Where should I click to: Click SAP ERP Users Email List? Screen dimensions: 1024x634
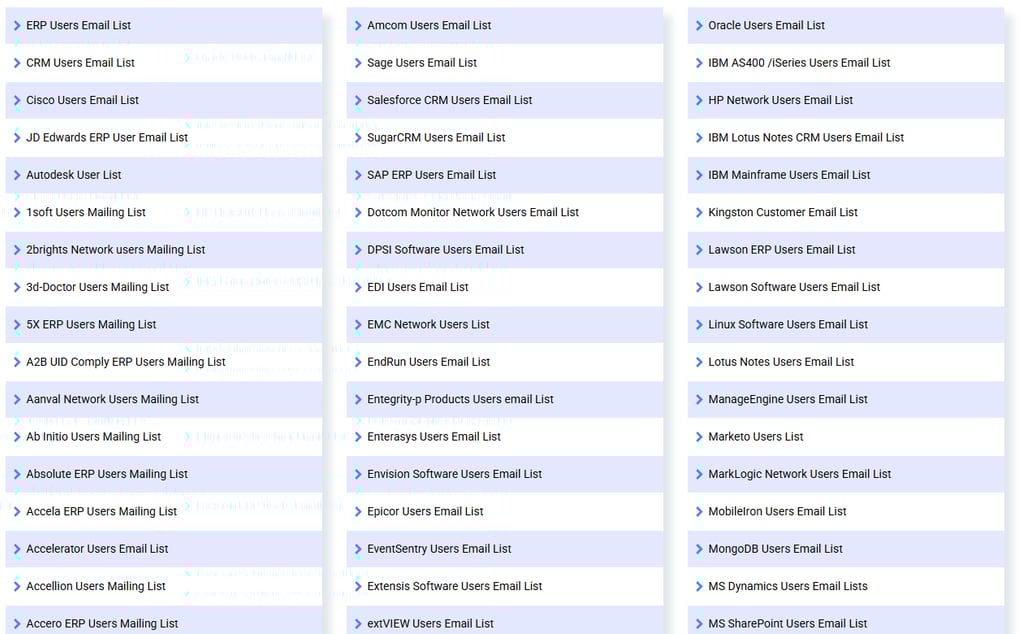click(432, 175)
